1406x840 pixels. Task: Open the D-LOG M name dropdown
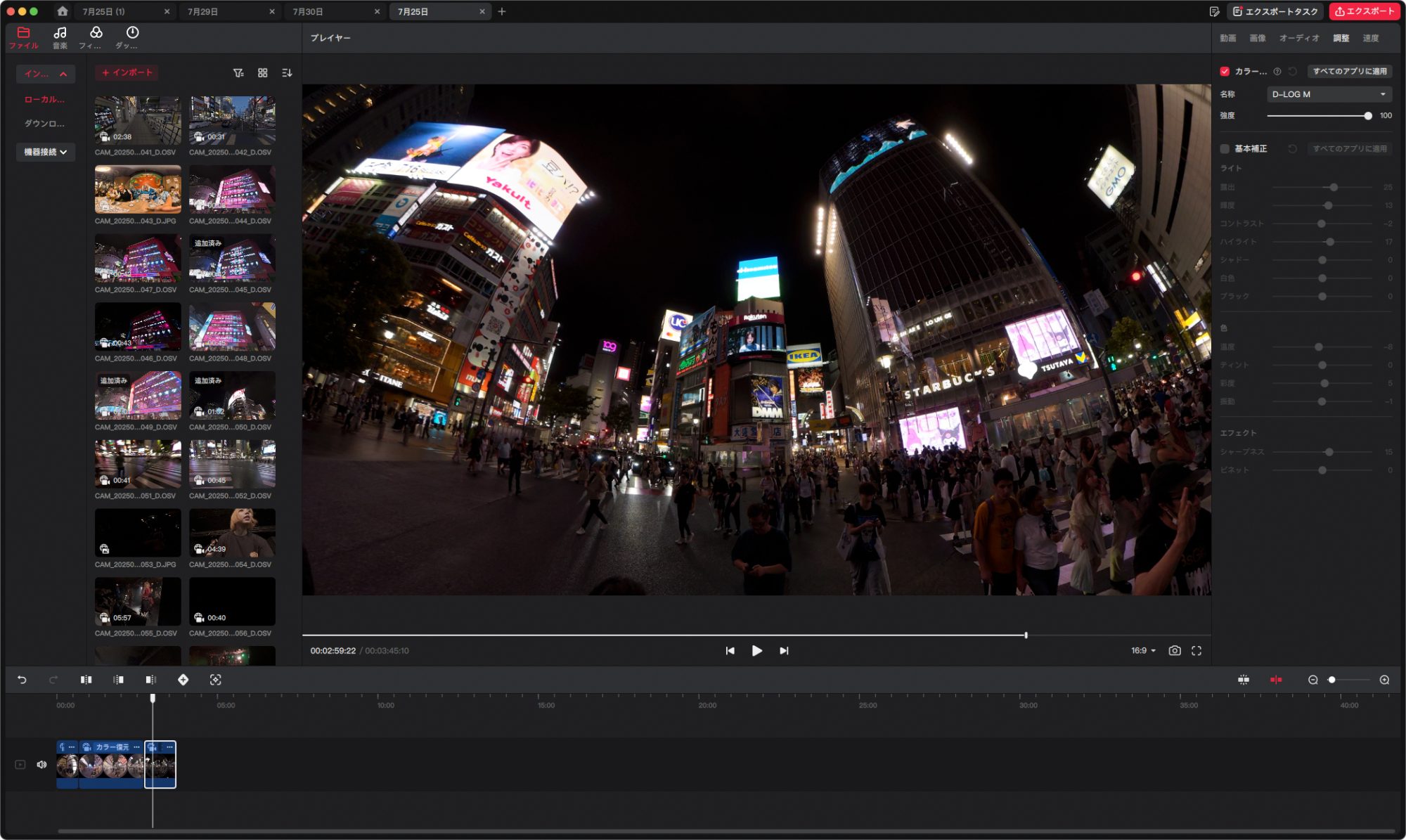[x=1329, y=94]
